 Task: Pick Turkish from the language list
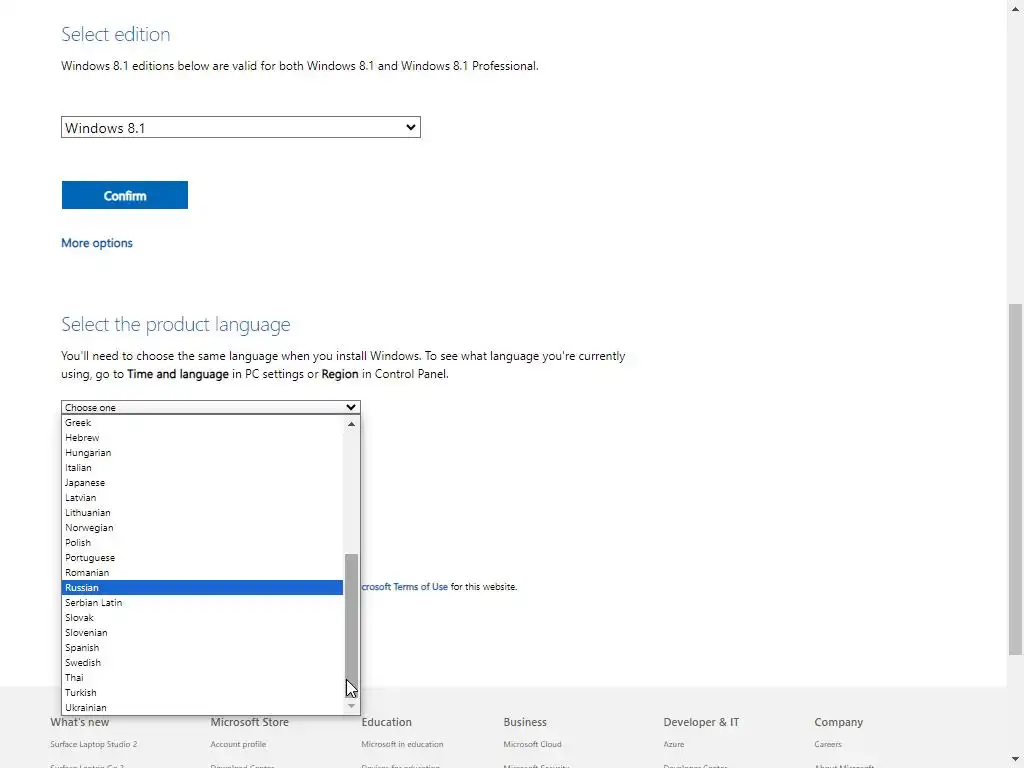pyautogui.click(x=202, y=693)
